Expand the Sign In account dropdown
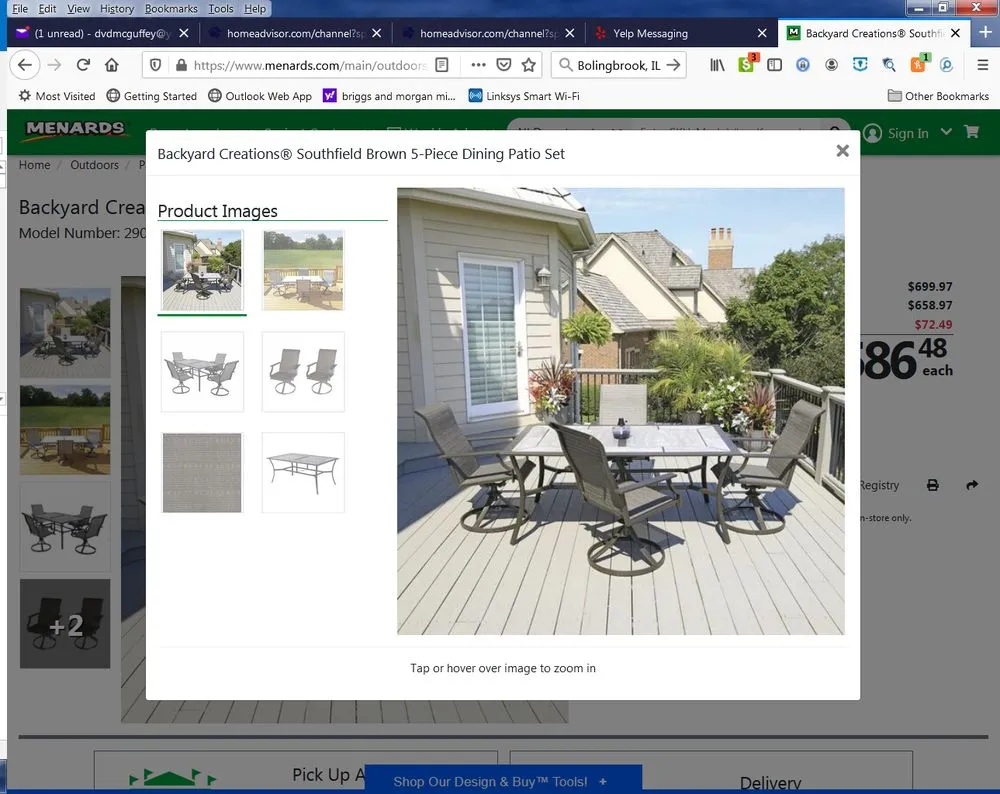 pyautogui.click(x=946, y=132)
